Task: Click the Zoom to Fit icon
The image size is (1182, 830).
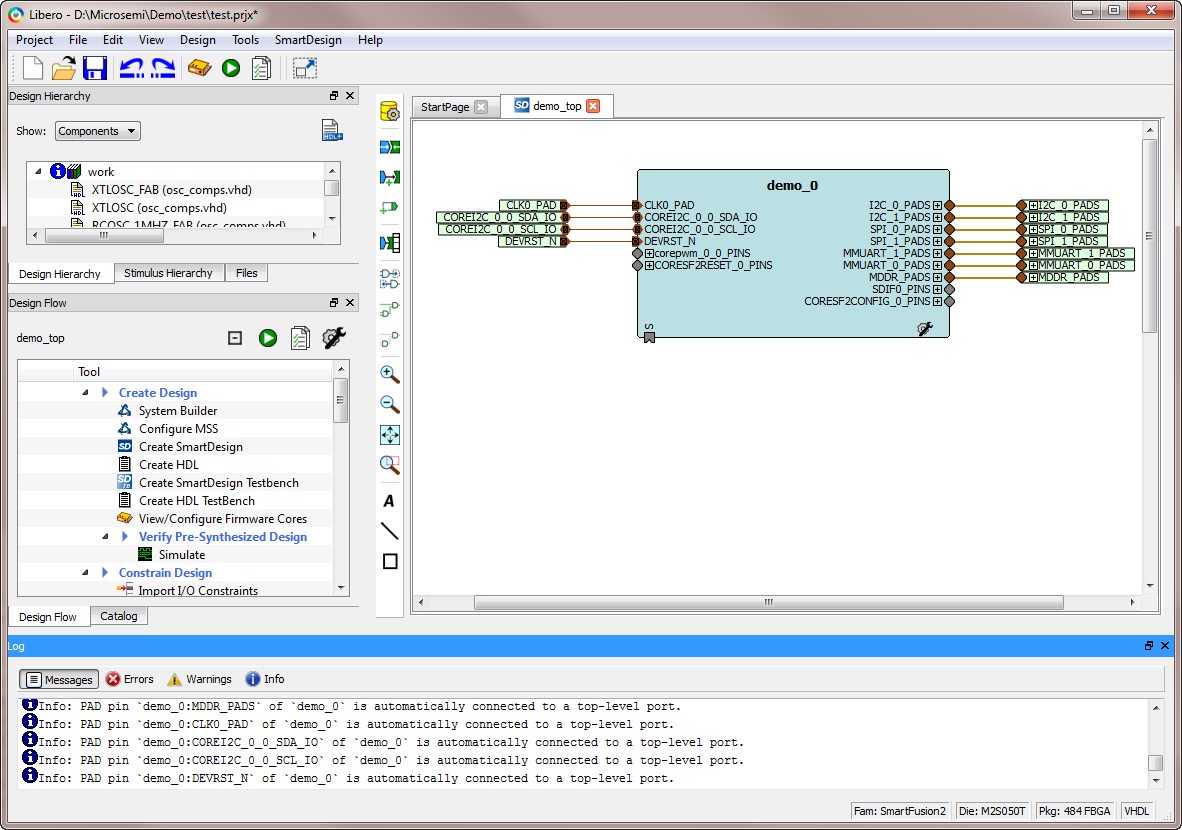Action: 390,435
